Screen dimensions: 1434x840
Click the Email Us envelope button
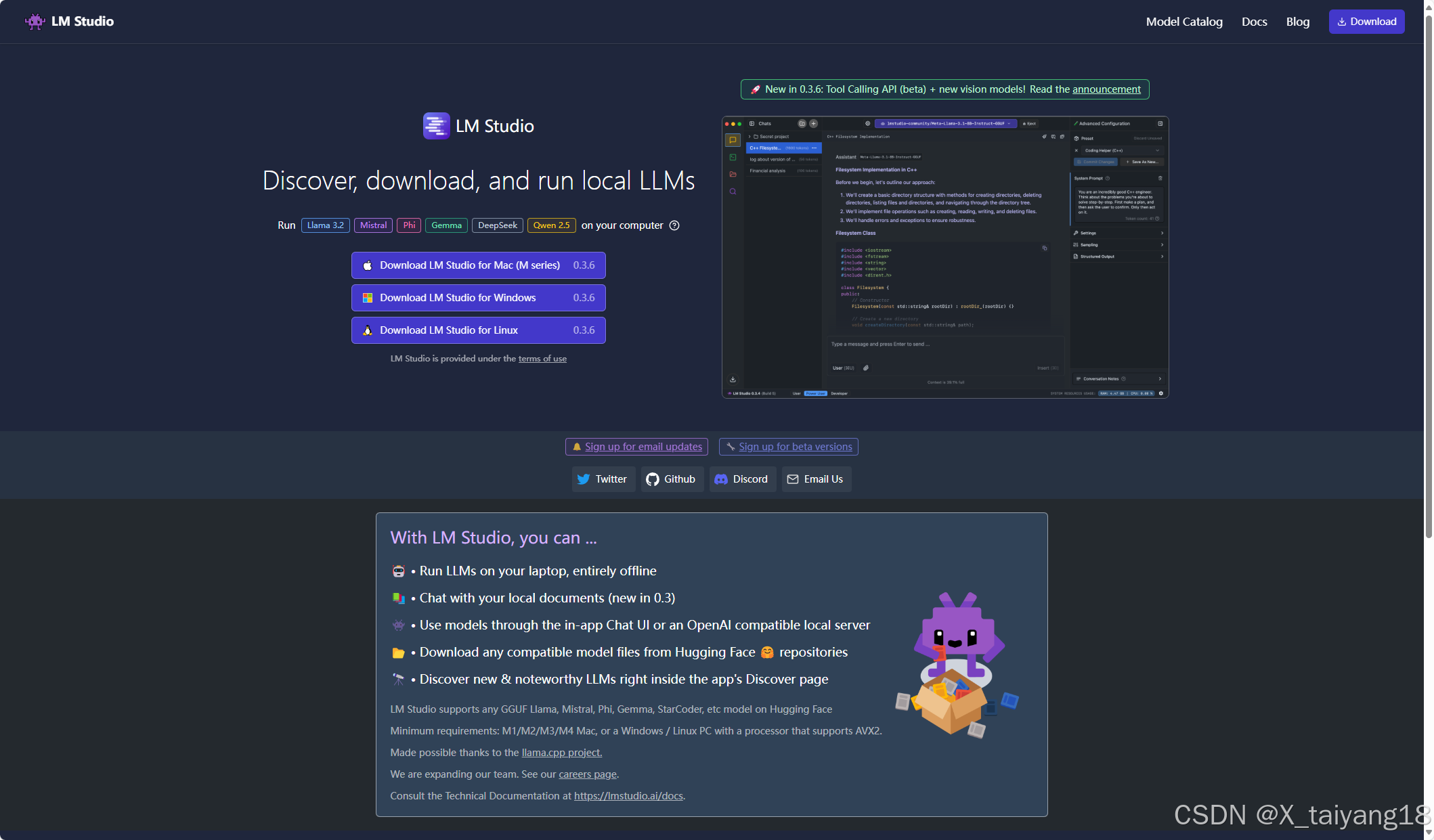816,479
